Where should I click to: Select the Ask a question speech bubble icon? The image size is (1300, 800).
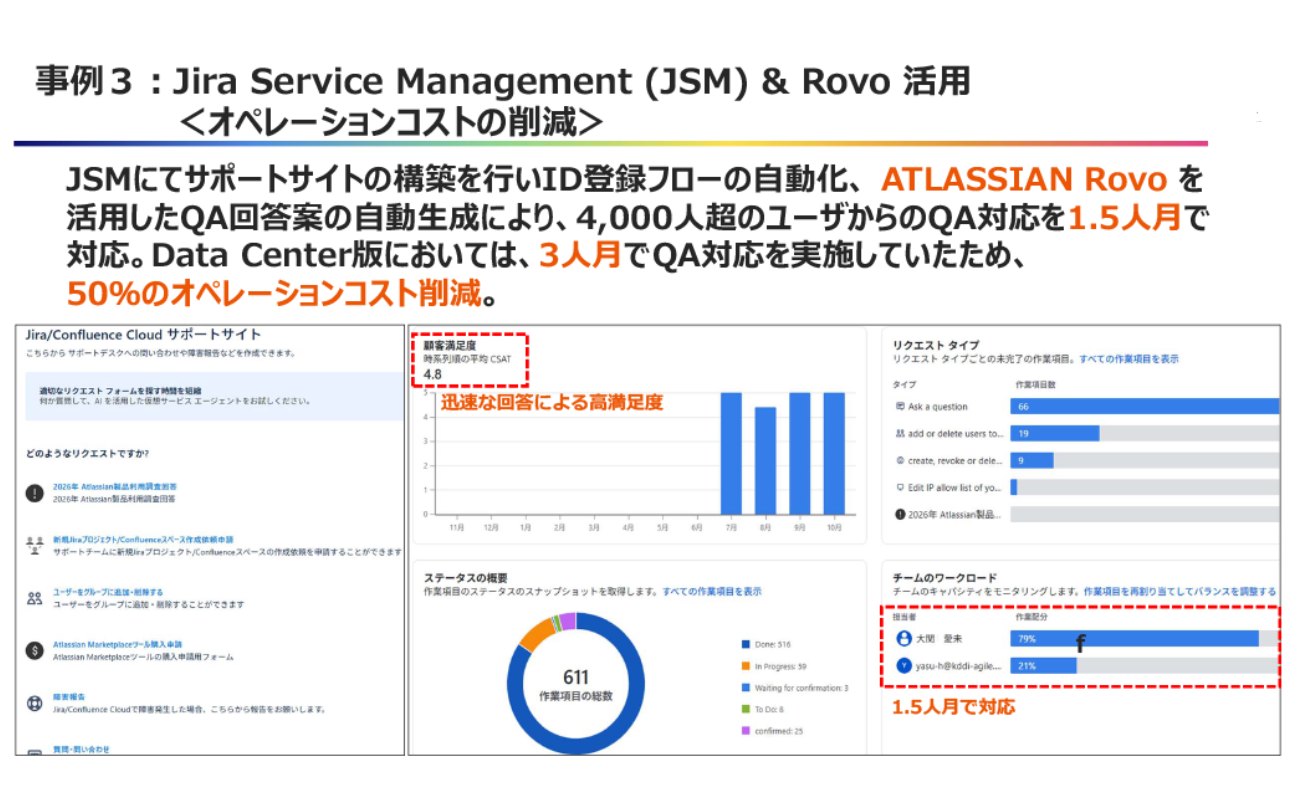(903, 406)
